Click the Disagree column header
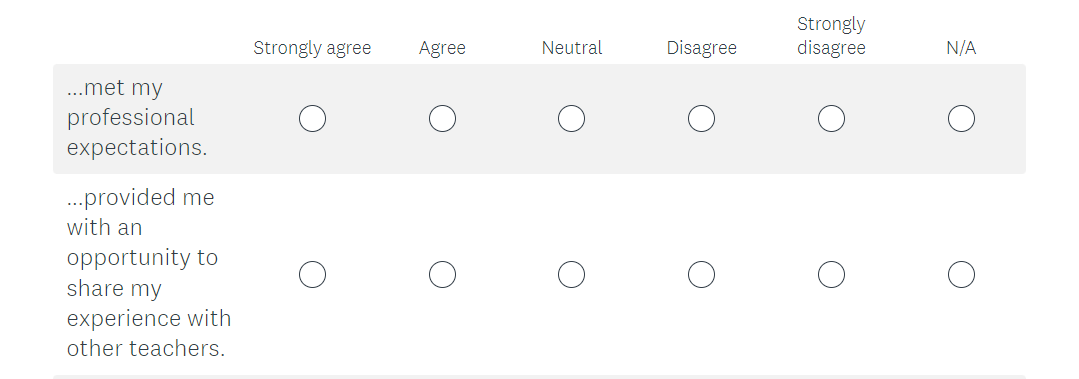The width and height of the screenshot is (1079, 379). coord(701,48)
